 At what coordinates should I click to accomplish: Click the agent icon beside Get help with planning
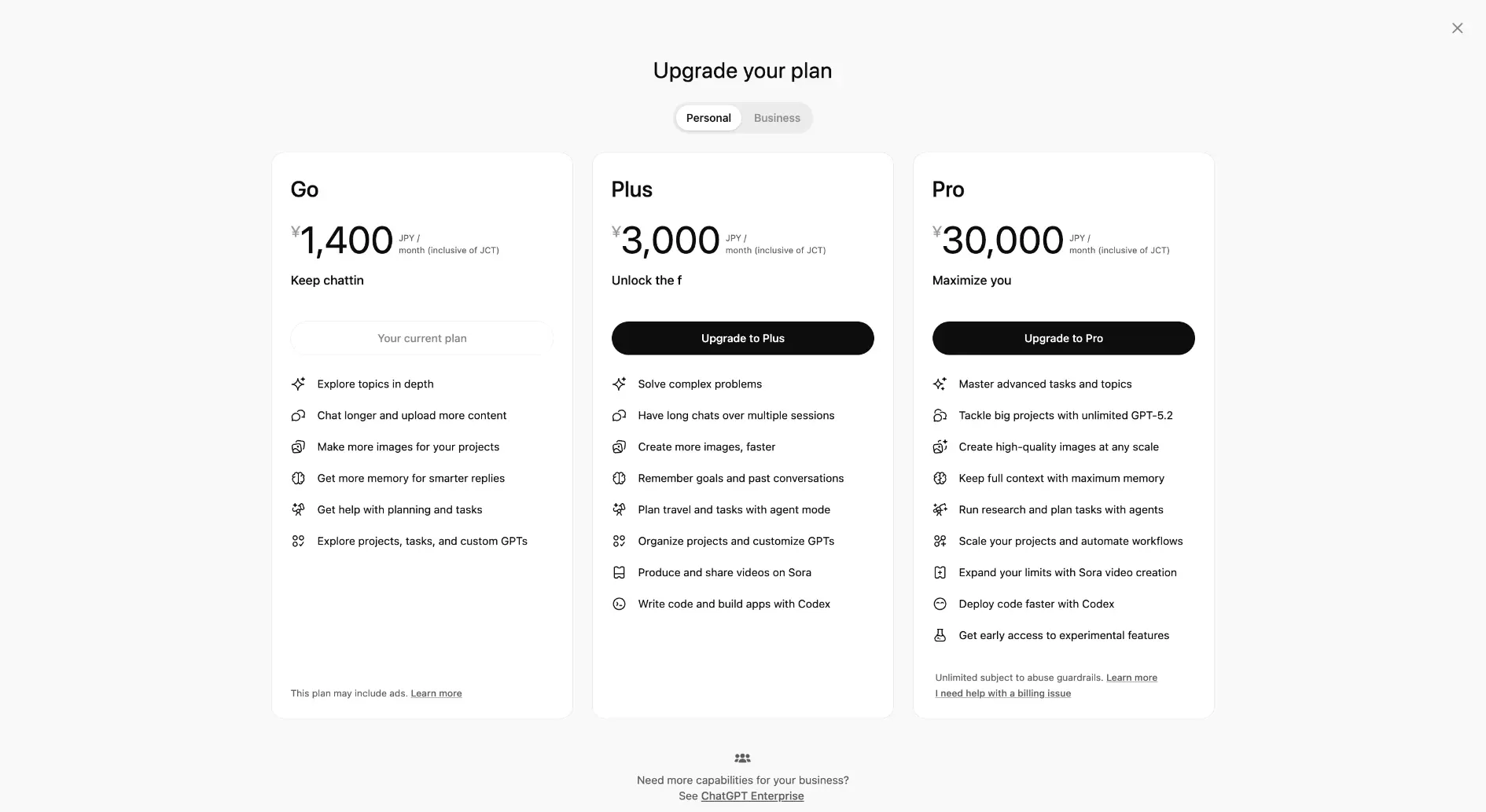[298, 509]
